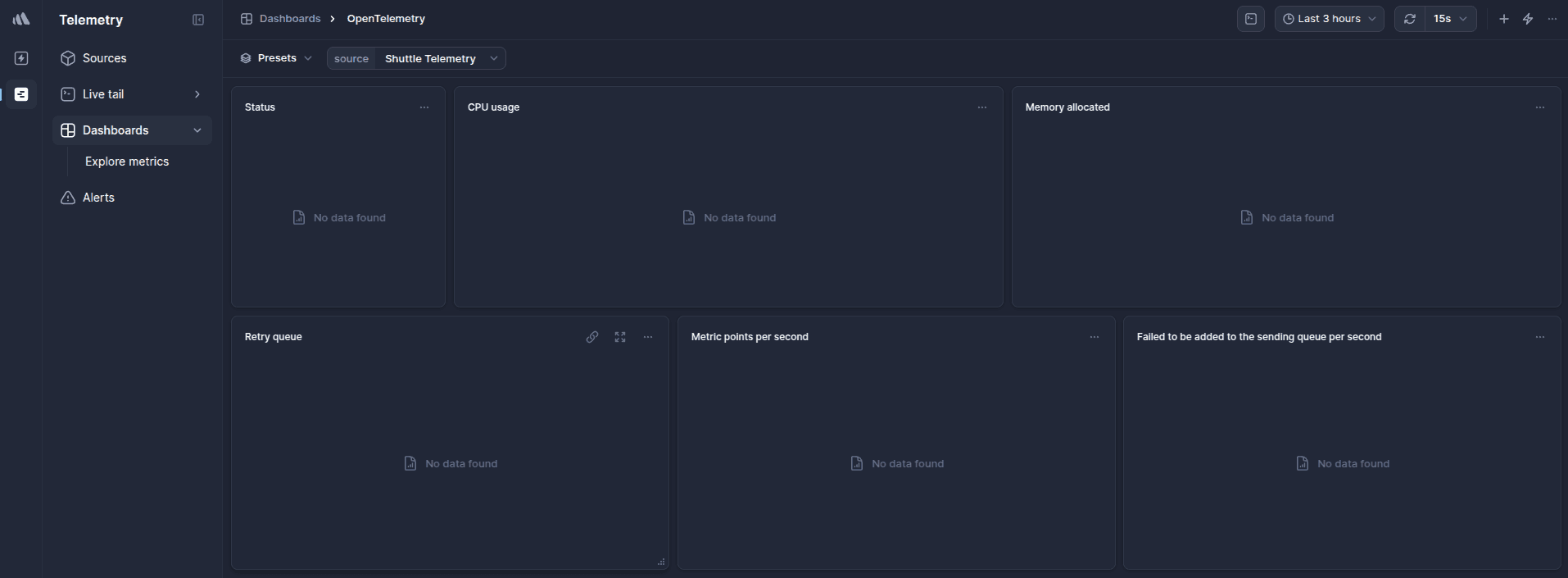Expand Retry queue chart to fullscreen

click(620, 337)
